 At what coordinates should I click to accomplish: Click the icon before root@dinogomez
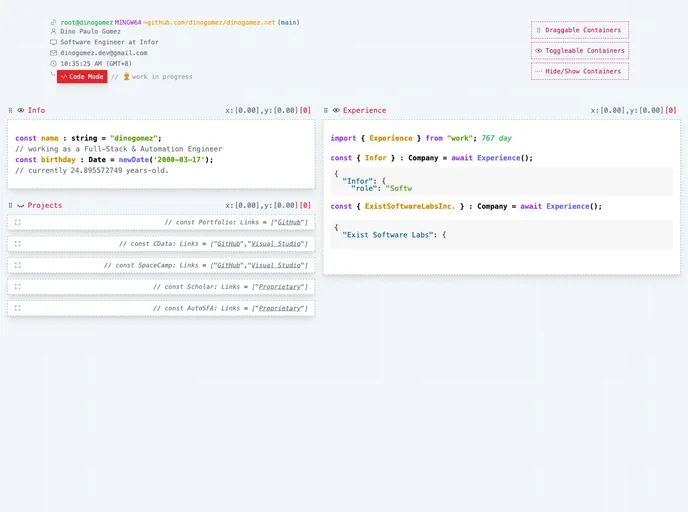(54, 22)
